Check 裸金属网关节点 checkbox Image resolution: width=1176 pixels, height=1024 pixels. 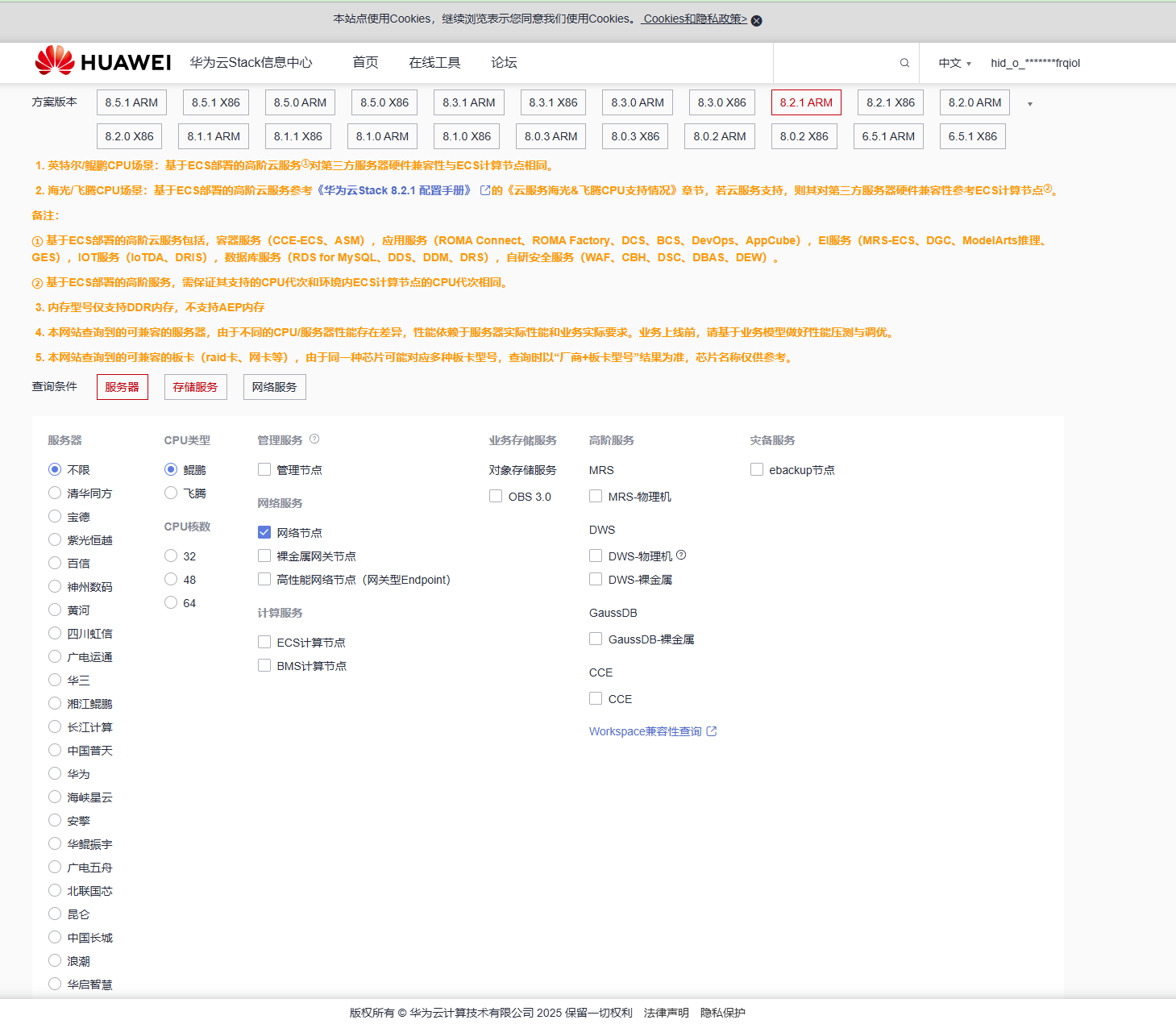pyautogui.click(x=264, y=556)
